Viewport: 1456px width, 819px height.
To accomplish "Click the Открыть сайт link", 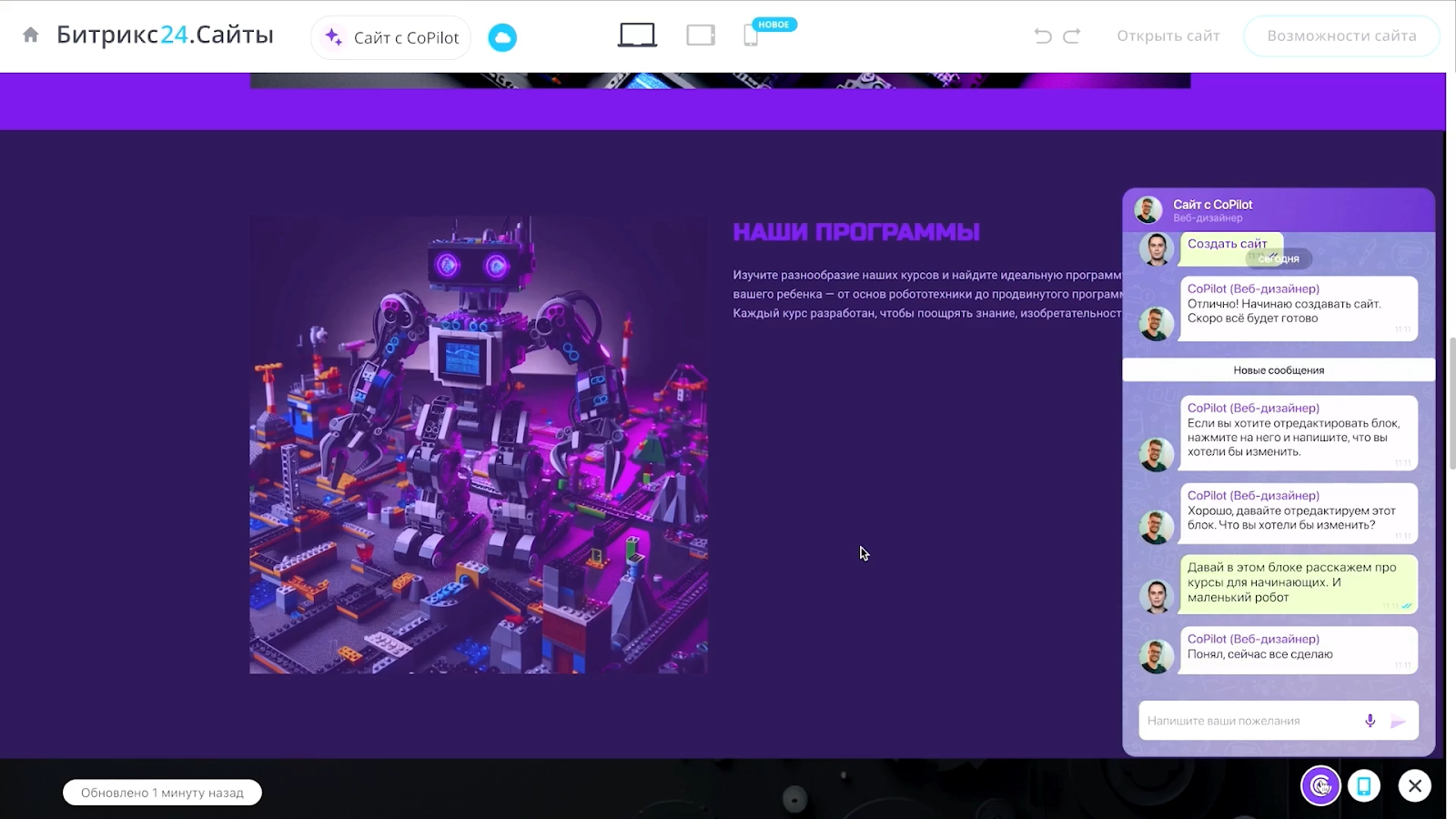I will pyautogui.click(x=1168, y=35).
